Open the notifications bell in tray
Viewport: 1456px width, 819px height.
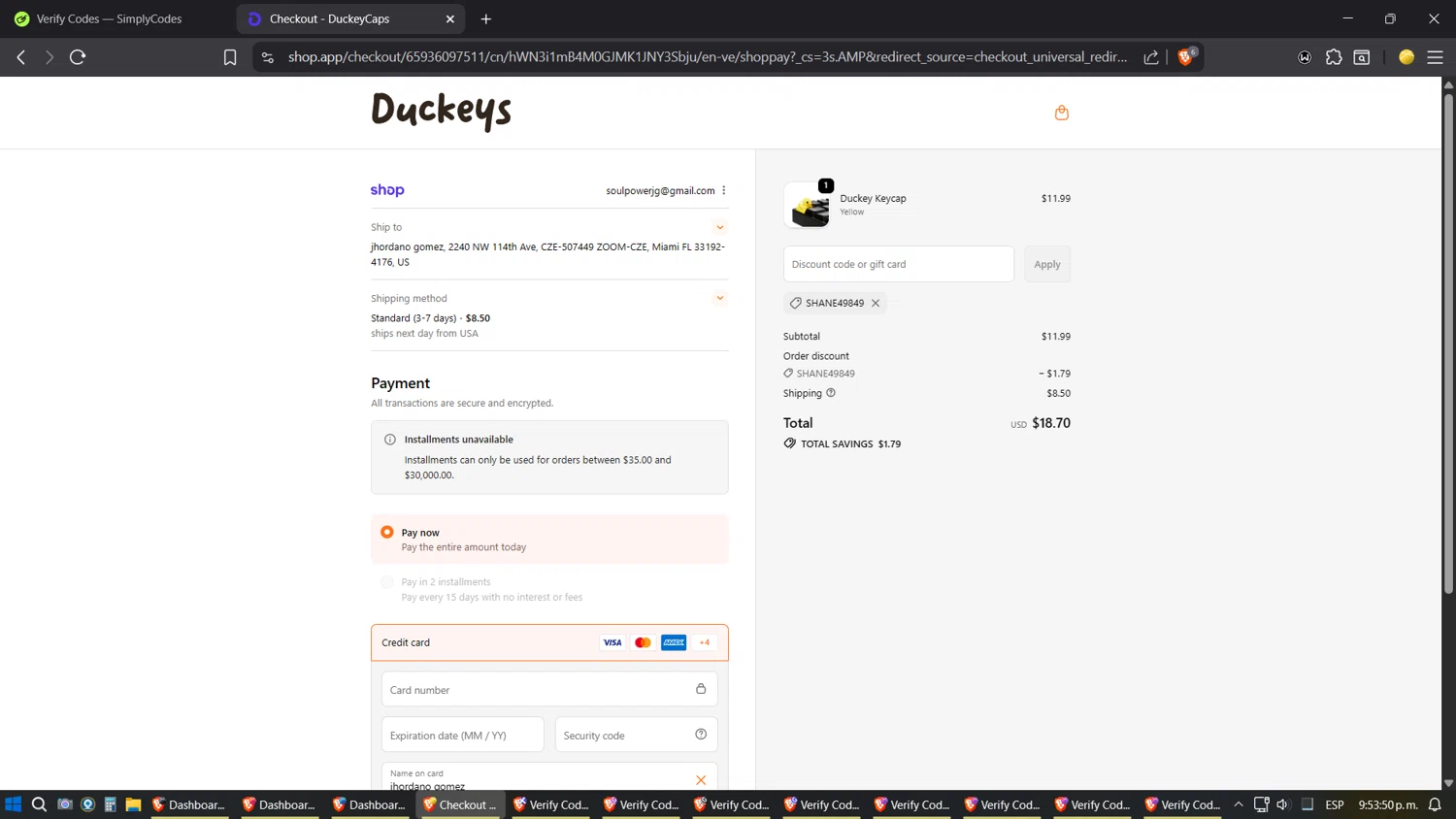click(1435, 804)
